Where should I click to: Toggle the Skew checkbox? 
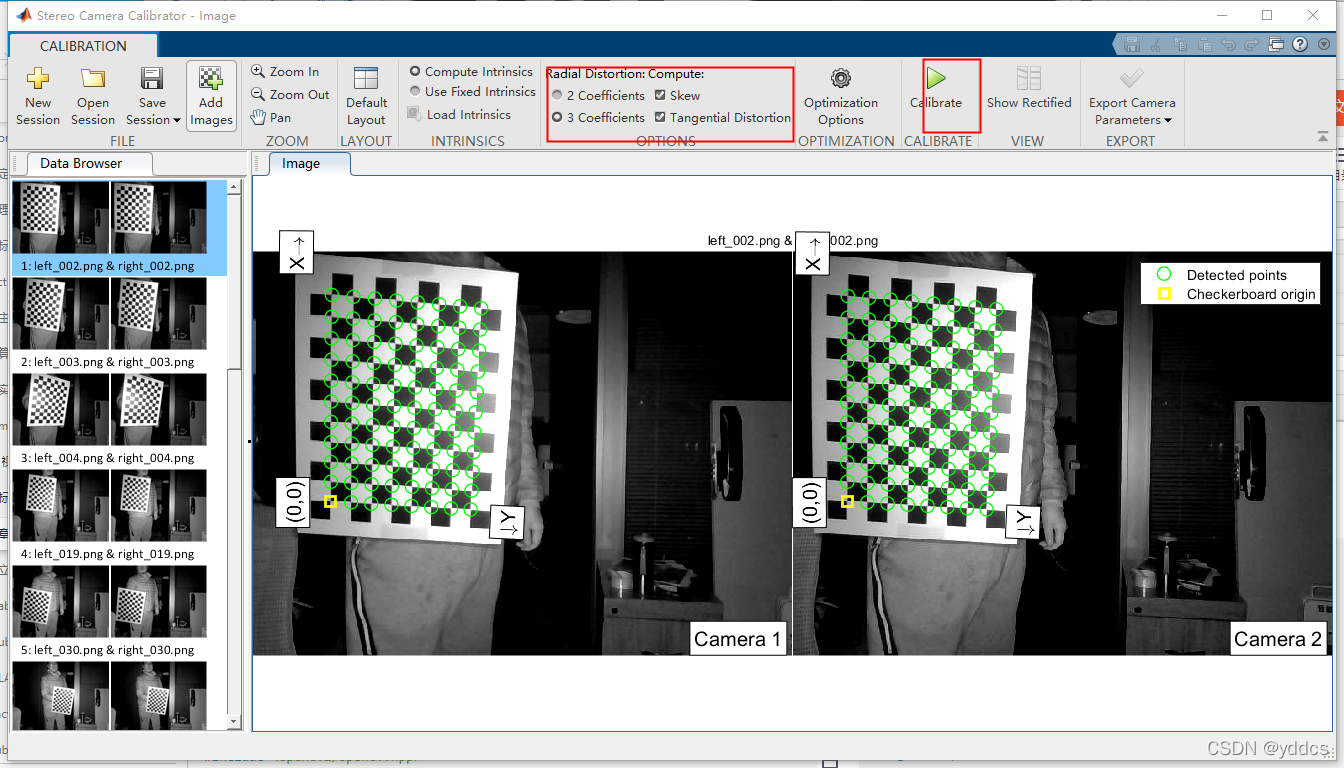click(677, 96)
